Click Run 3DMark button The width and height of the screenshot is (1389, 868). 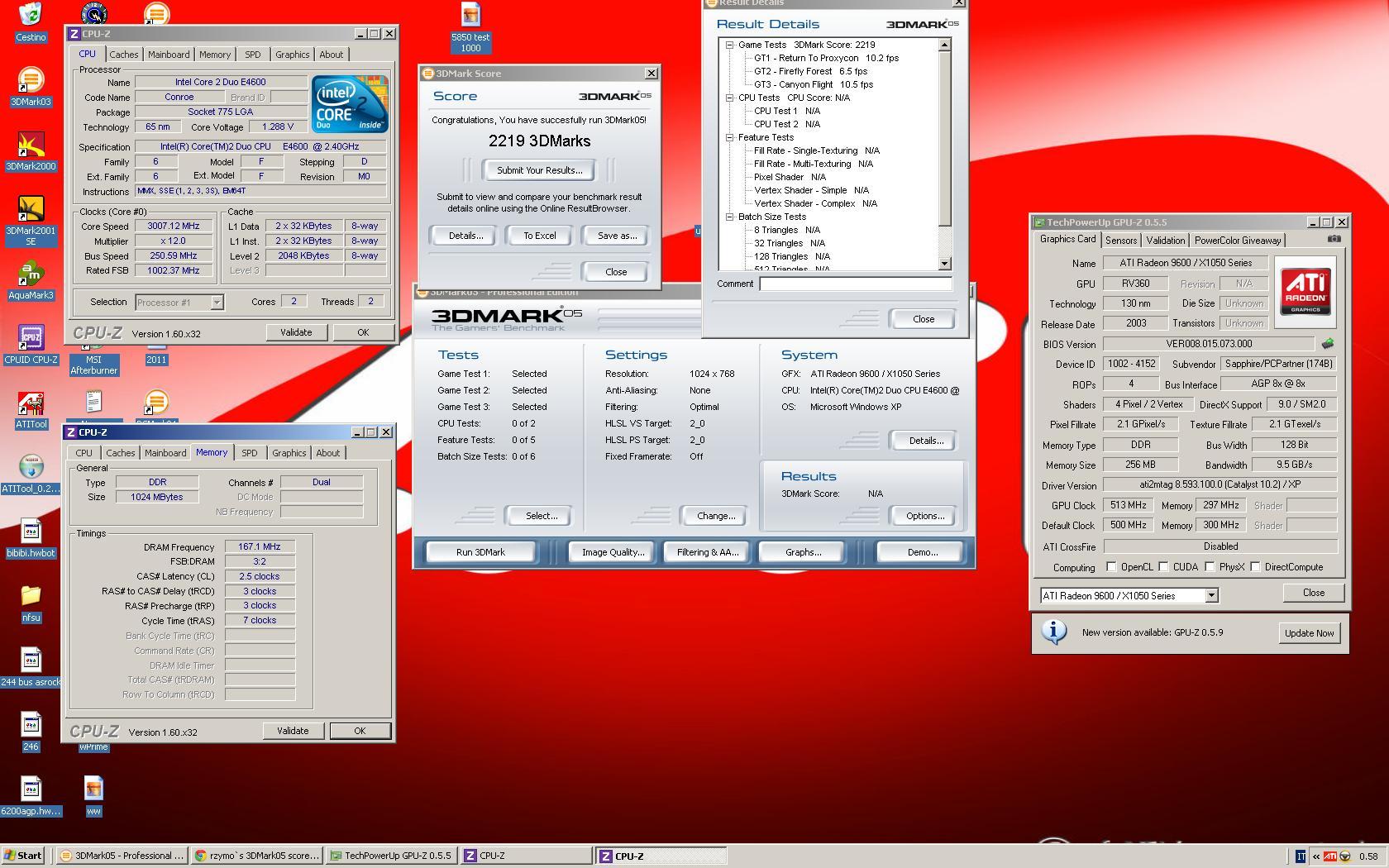point(480,552)
